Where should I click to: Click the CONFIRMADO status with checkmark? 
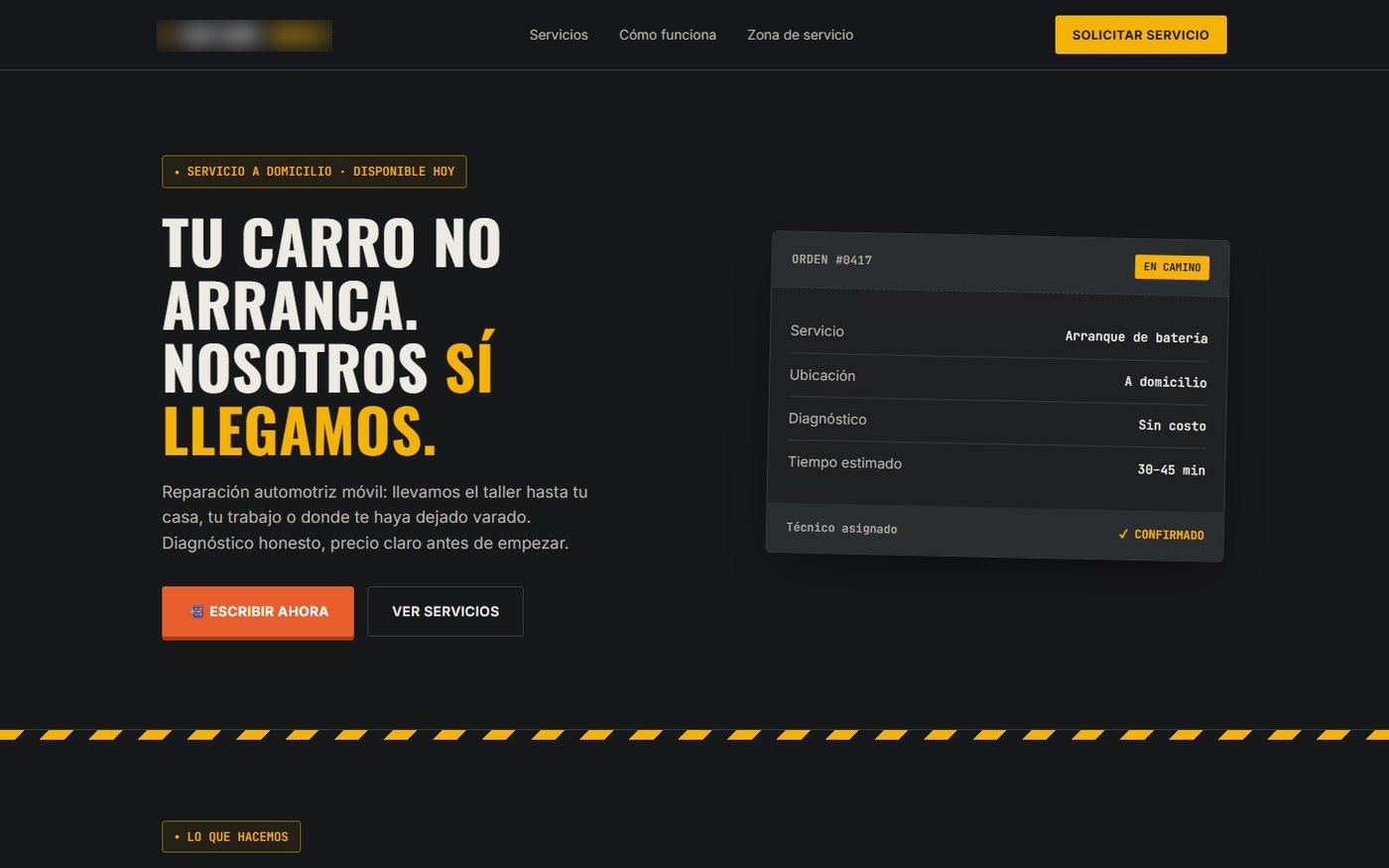pyautogui.click(x=1161, y=535)
